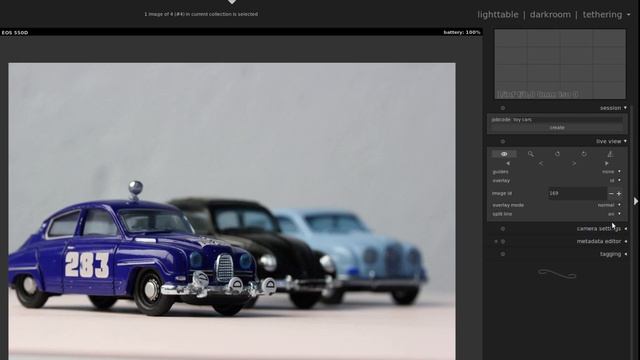Screen dimensions: 640x360
Task: Switch to the darkroom view
Action: tap(550, 15)
